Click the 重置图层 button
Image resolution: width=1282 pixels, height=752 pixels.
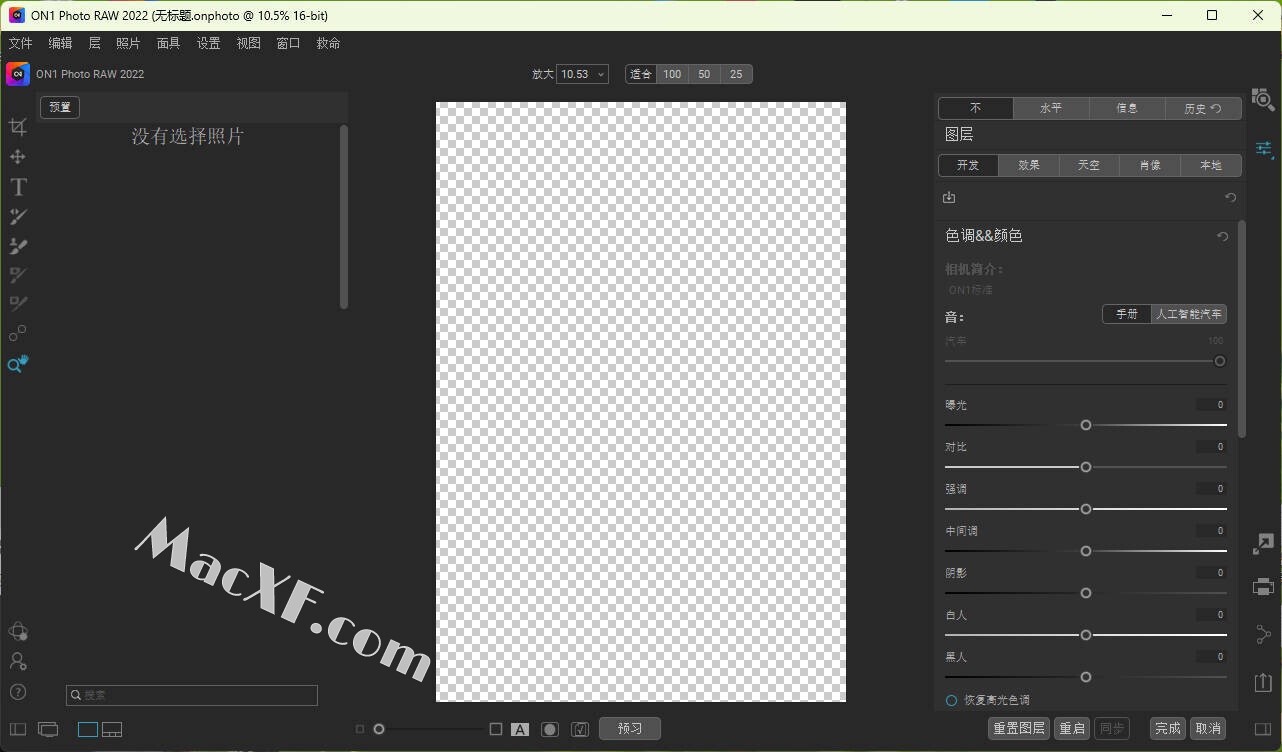click(1018, 728)
